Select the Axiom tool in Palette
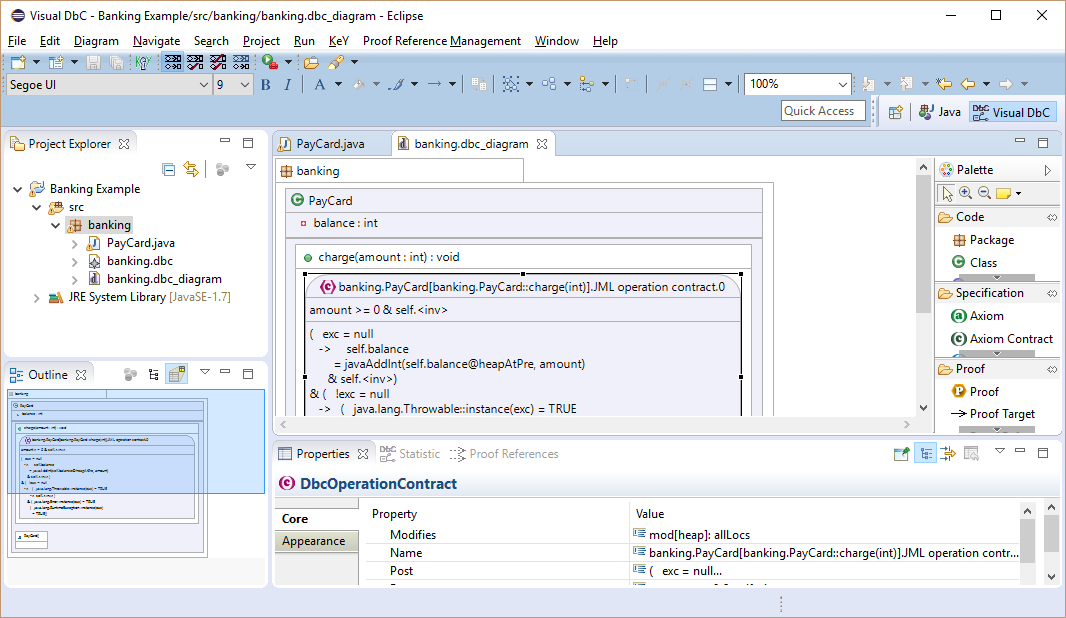1066x618 pixels. (978, 315)
